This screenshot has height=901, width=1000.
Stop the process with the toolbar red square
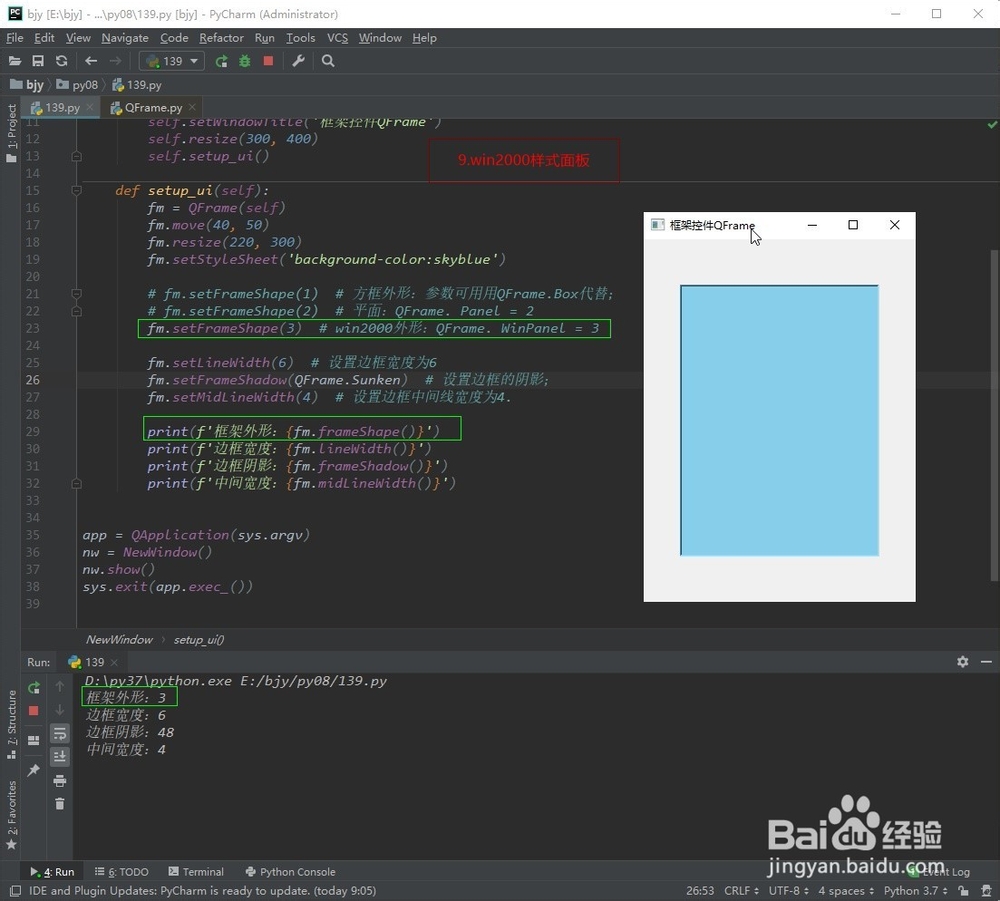point(268,61)
